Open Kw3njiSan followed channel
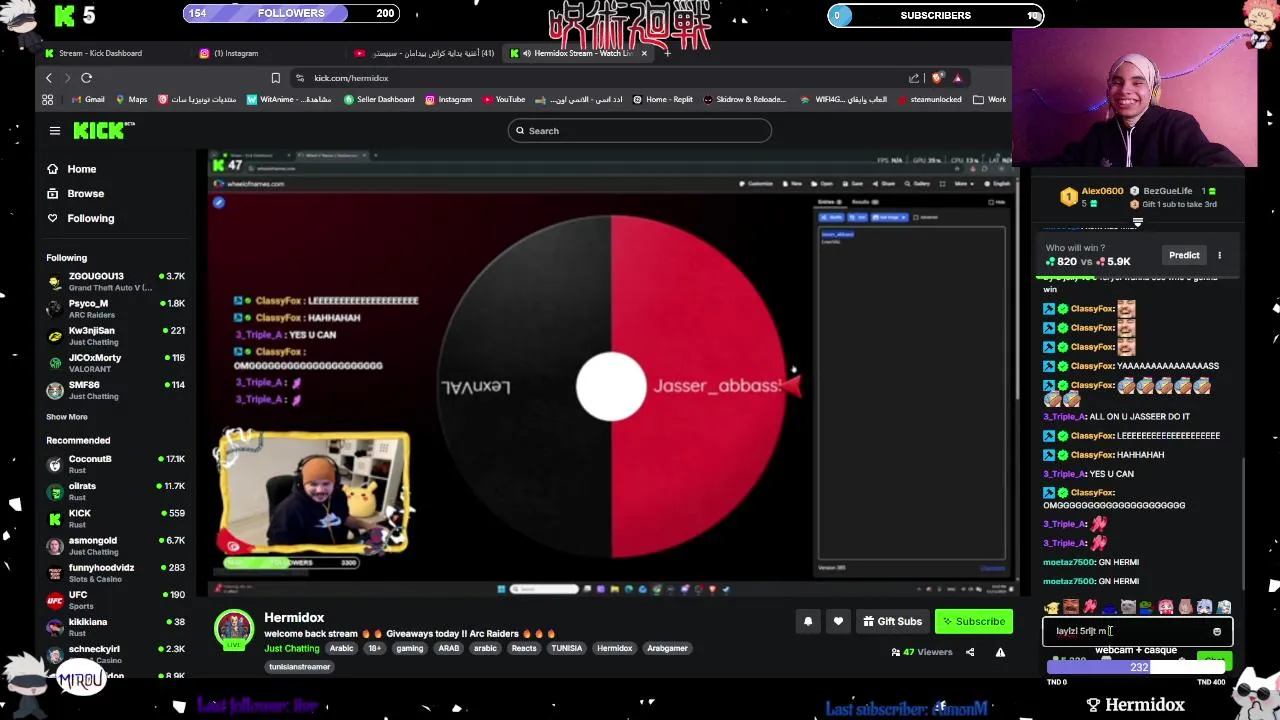 115,335
